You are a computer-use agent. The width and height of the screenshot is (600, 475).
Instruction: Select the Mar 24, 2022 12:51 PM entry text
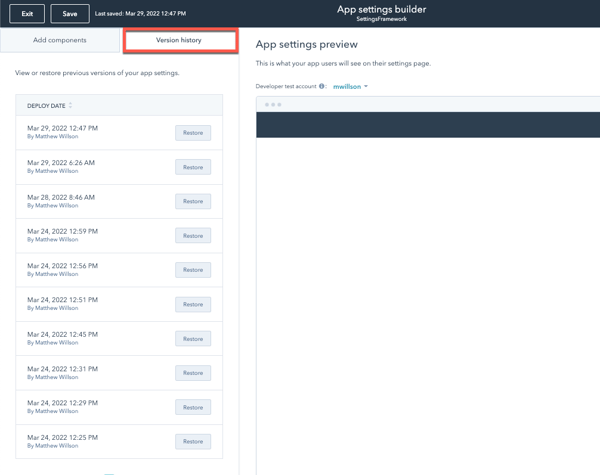[x=62, y=300]
